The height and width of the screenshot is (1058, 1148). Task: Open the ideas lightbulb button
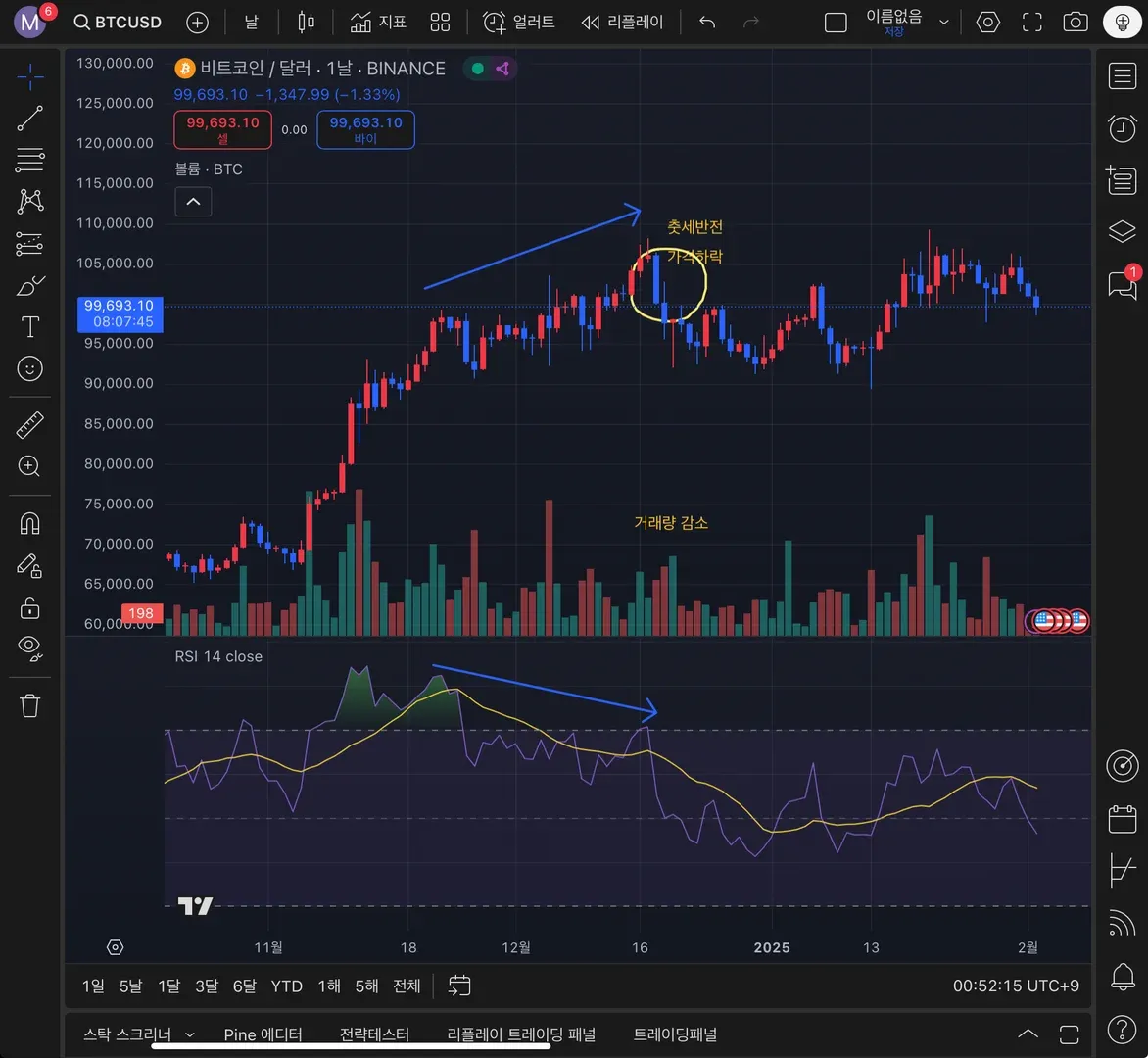(1122, 22)
